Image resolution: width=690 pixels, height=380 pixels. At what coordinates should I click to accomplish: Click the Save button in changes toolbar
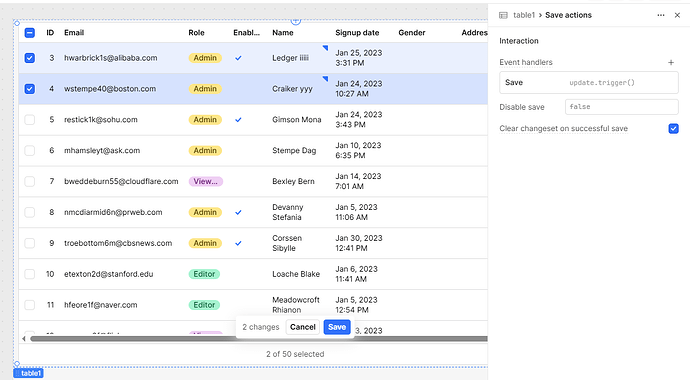[337, 327]
